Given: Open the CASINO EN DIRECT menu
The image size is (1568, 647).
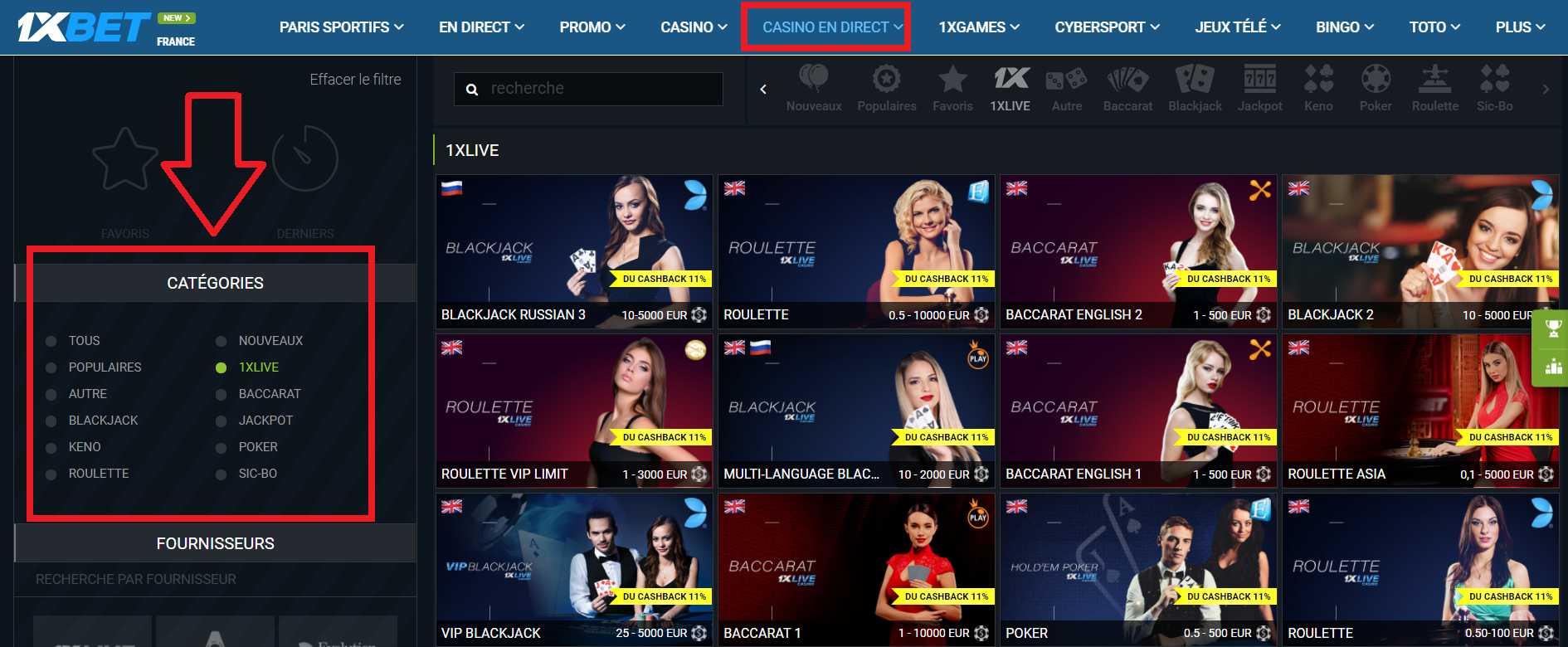Looking at the screenshot, I should 833,27.
